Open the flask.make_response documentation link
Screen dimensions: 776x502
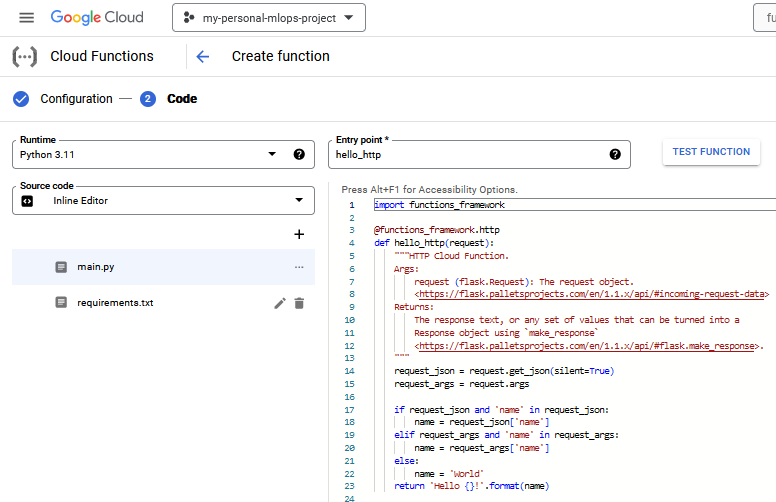[588, 346]
